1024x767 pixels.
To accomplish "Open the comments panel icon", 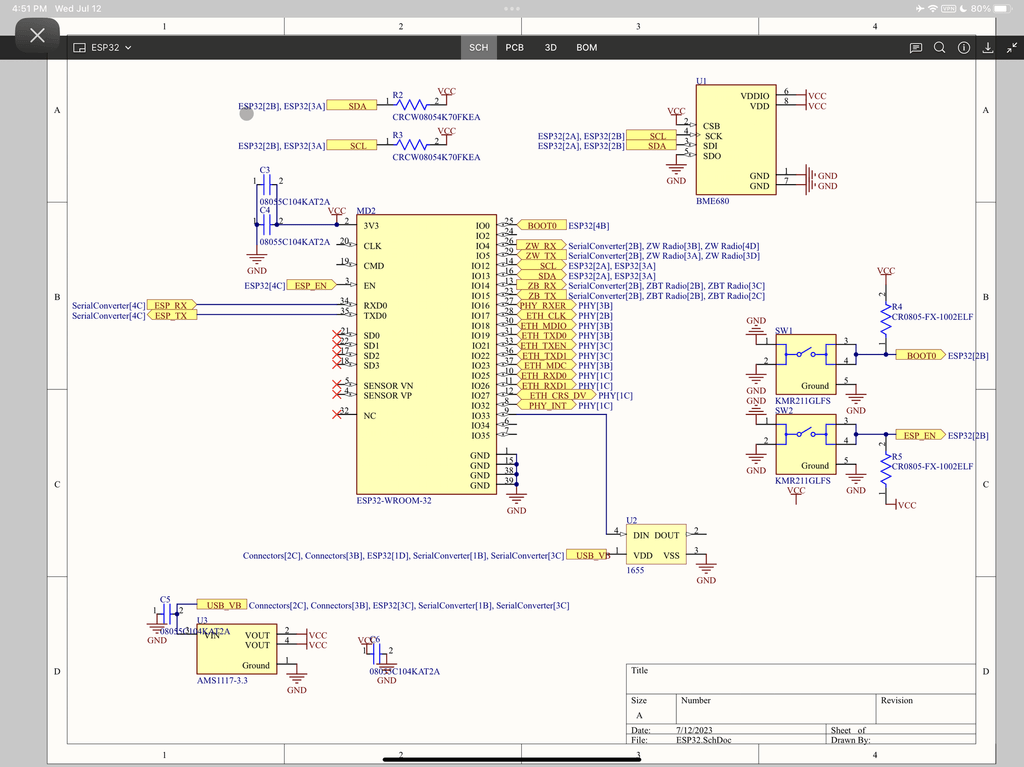I will [x=916, y=48].
